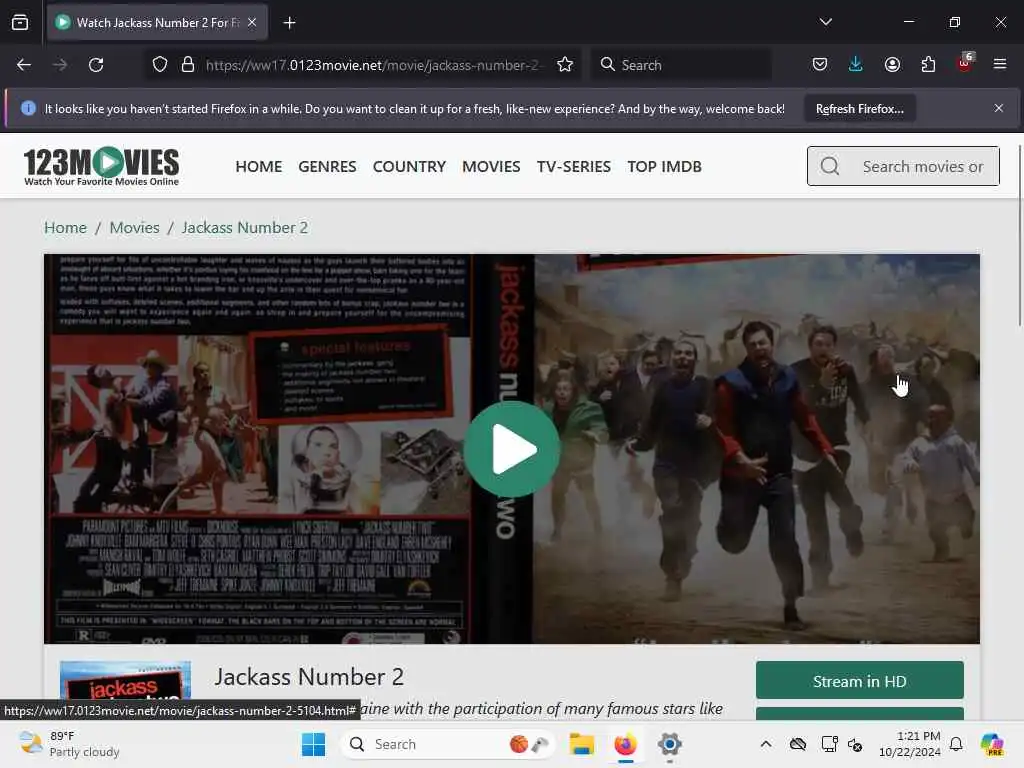Open the TV-SERIES menu item
This screenshot has width=1024, height=768.
tap(574, 167)
